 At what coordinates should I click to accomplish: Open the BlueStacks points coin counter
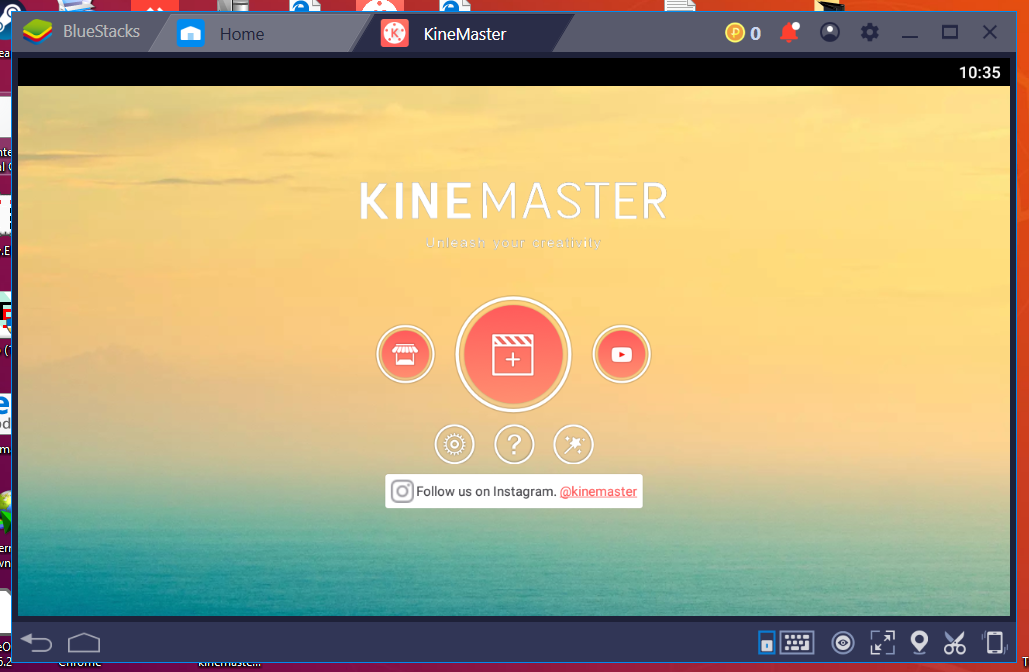click(743, 32)
